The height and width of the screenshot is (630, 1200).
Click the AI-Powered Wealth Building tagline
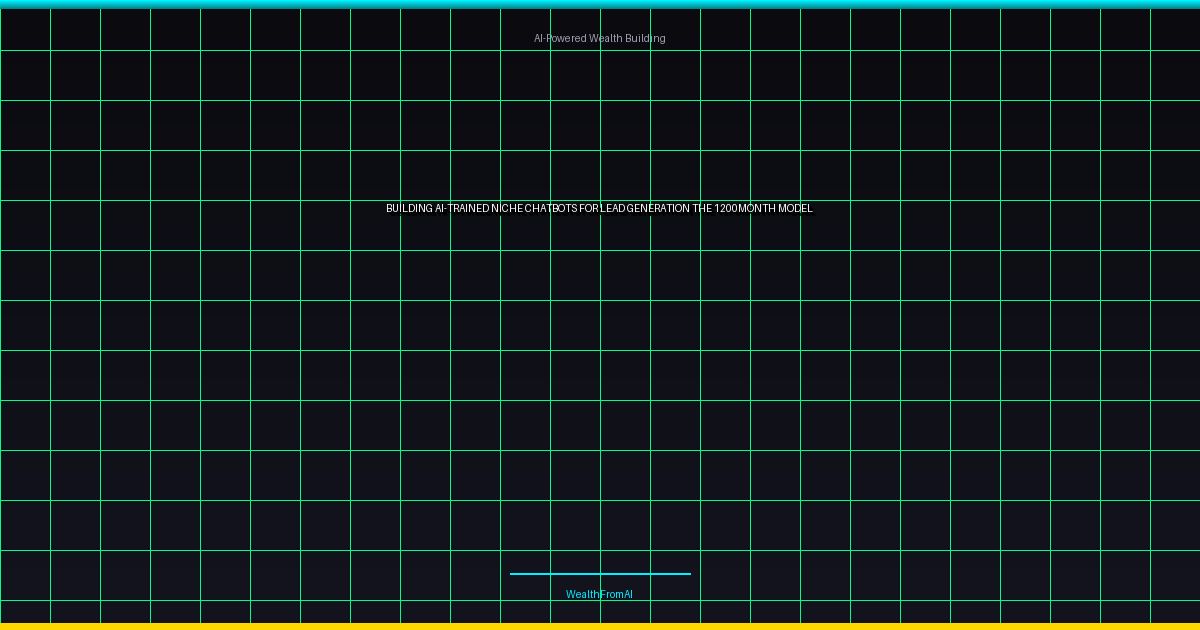(599, 38)
